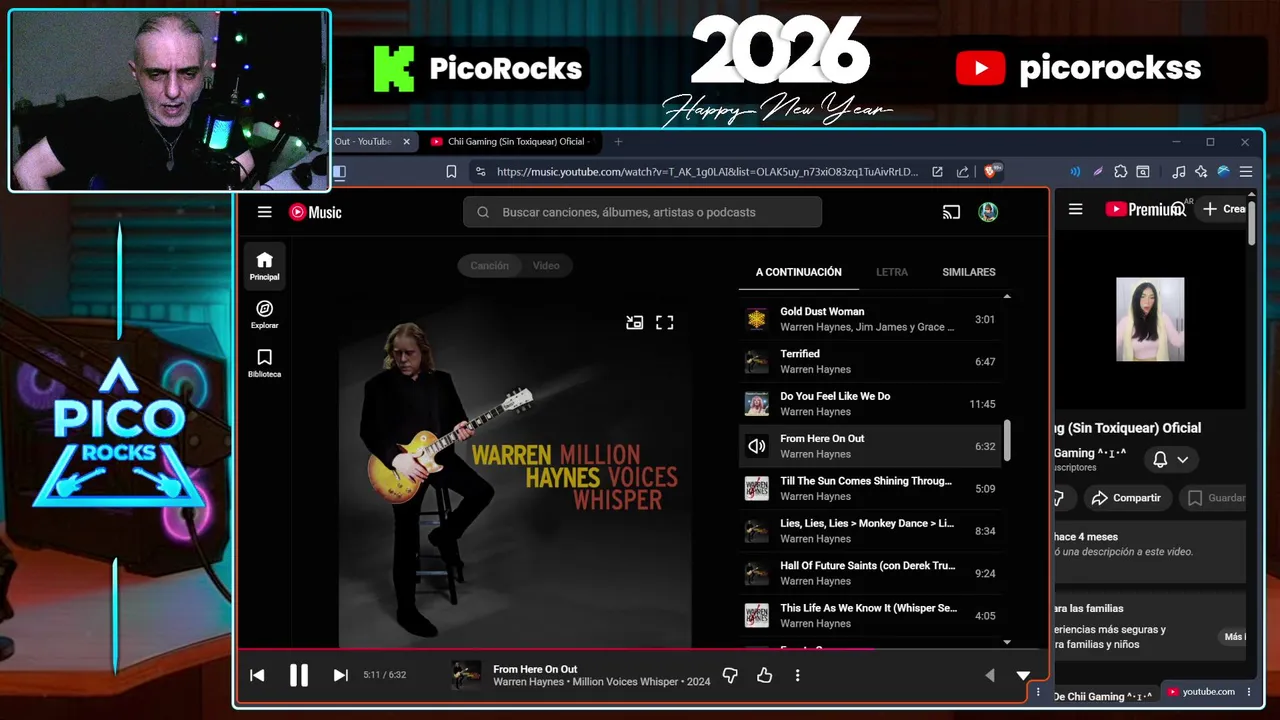
Task: Switch to Chii Gaming browser tab
Action: coord(514,142)
